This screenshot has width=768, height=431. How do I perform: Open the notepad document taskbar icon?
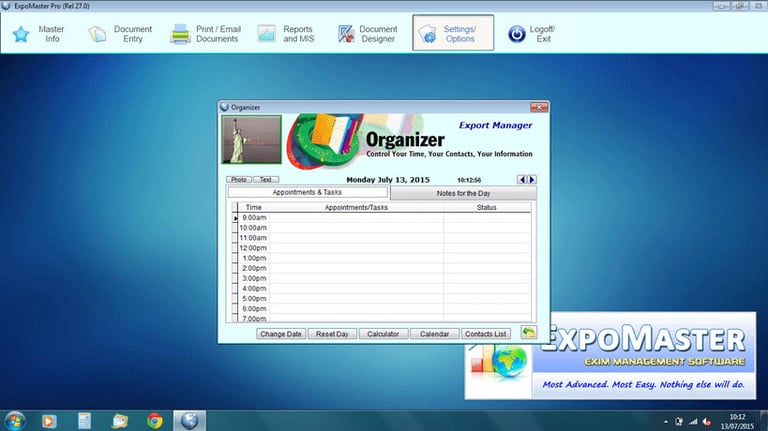(84, 421)
